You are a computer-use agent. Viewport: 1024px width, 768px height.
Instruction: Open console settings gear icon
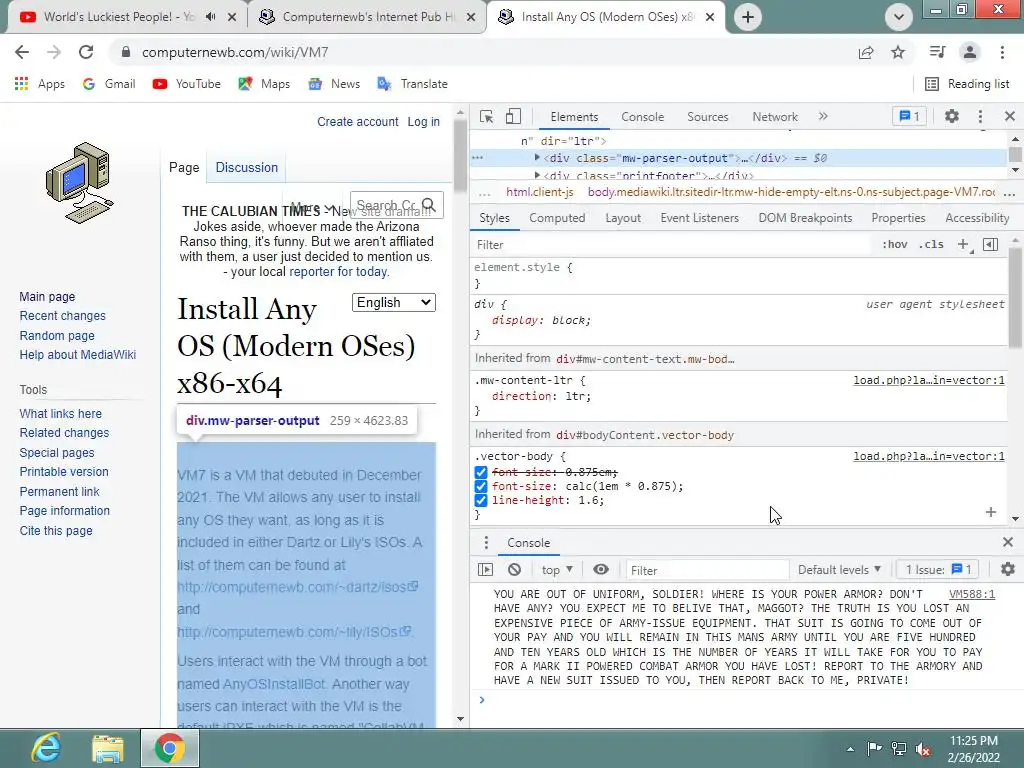point(1008,569)
